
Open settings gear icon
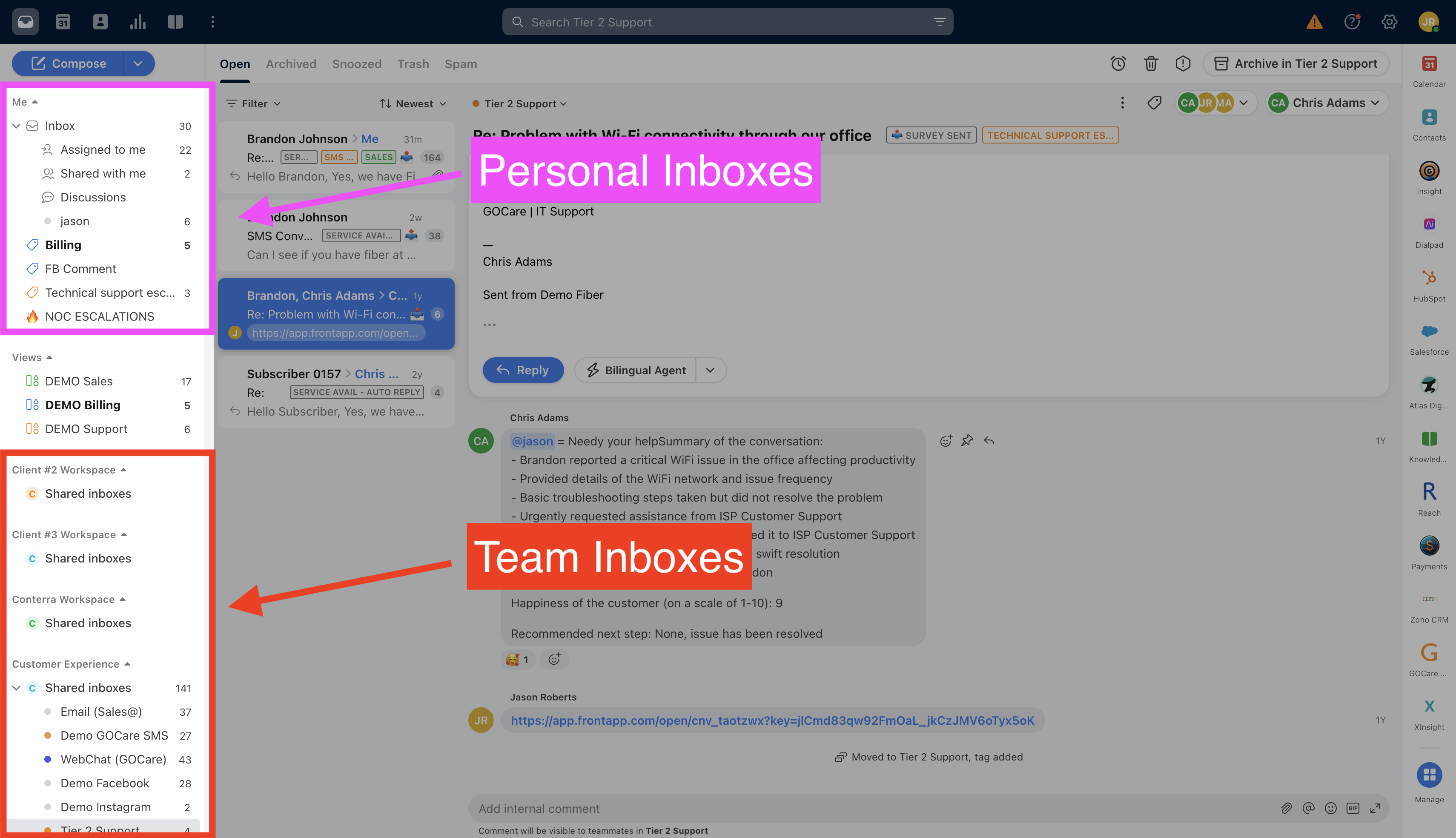coord(1389,22)
